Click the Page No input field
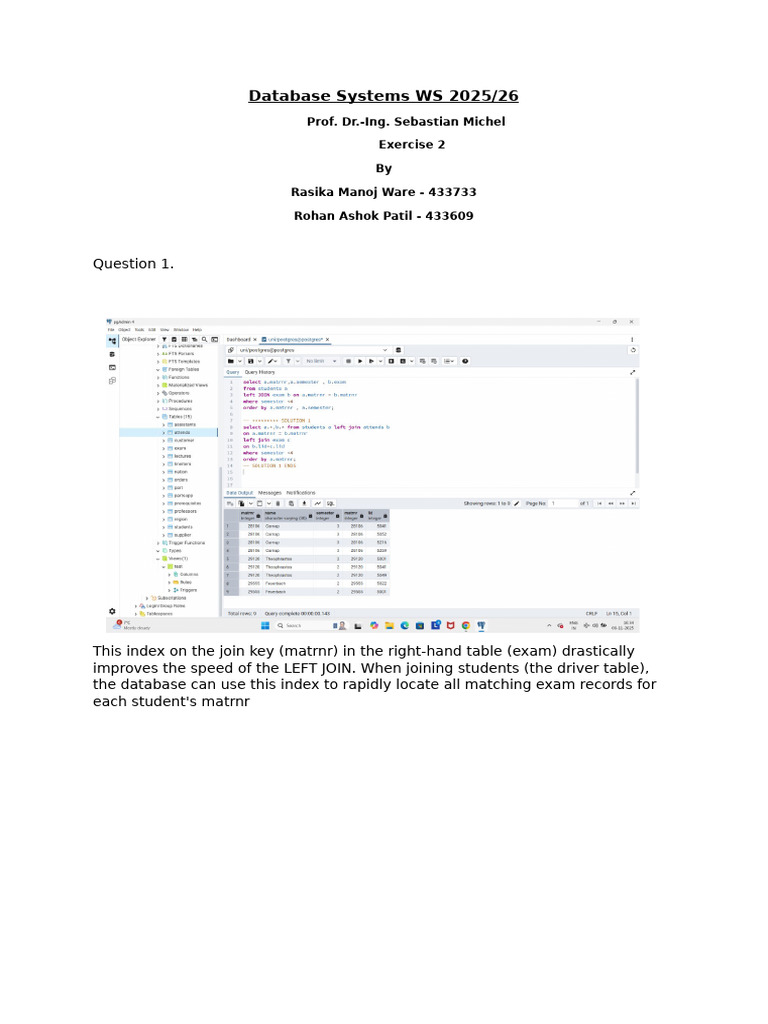768x1024 pixels. [x=562, y=504]
